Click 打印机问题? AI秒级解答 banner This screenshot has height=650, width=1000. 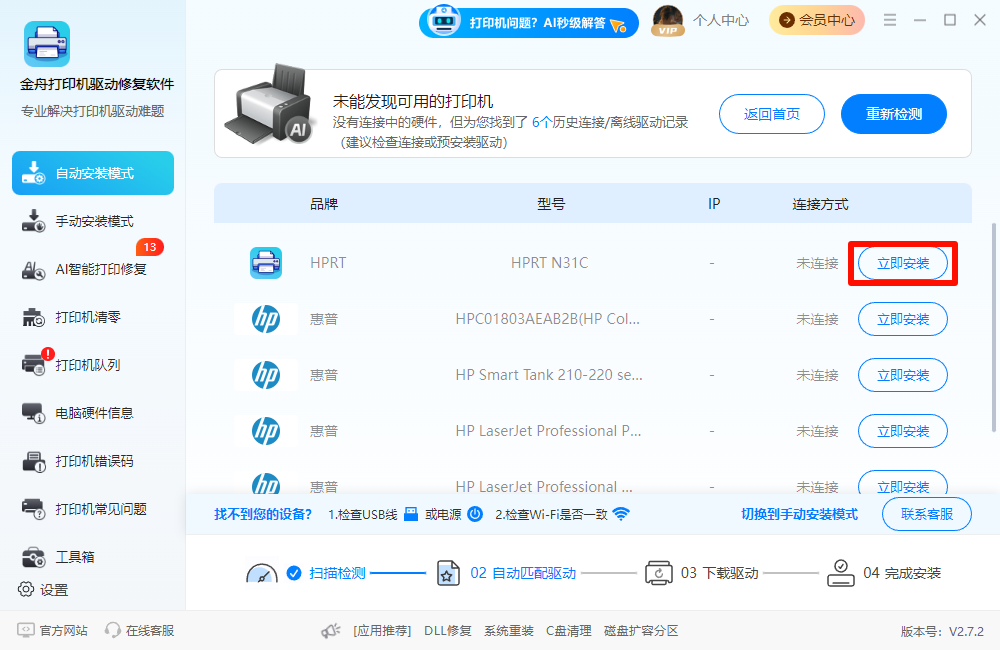click(x=529, y=22)
